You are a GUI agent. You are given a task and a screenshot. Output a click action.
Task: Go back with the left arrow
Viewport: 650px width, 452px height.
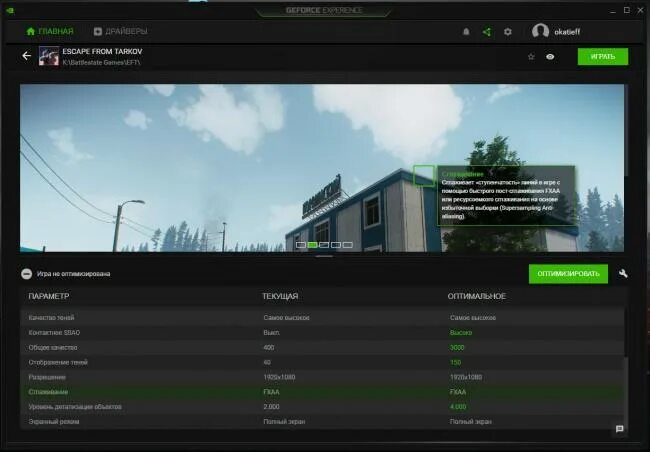click(x=27, y=56)
